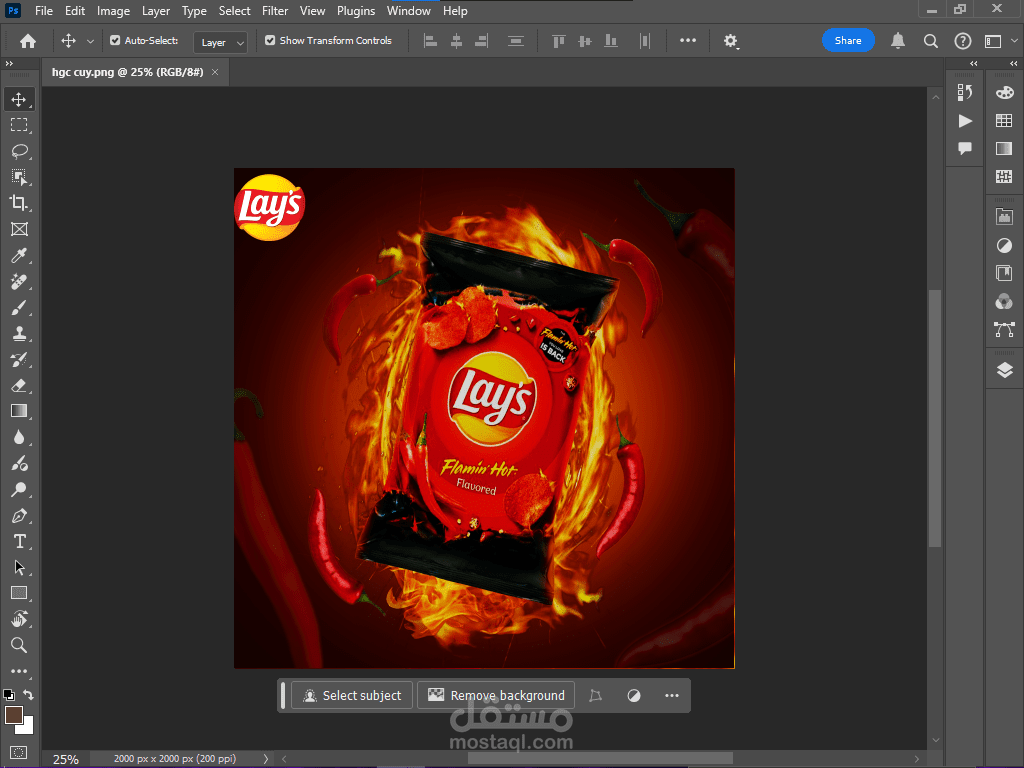Image resolution: width=1024 pixels, height=768 pixels.
Task: Open the Swatches panel grid icon
Action: (x=1004, y=121)
